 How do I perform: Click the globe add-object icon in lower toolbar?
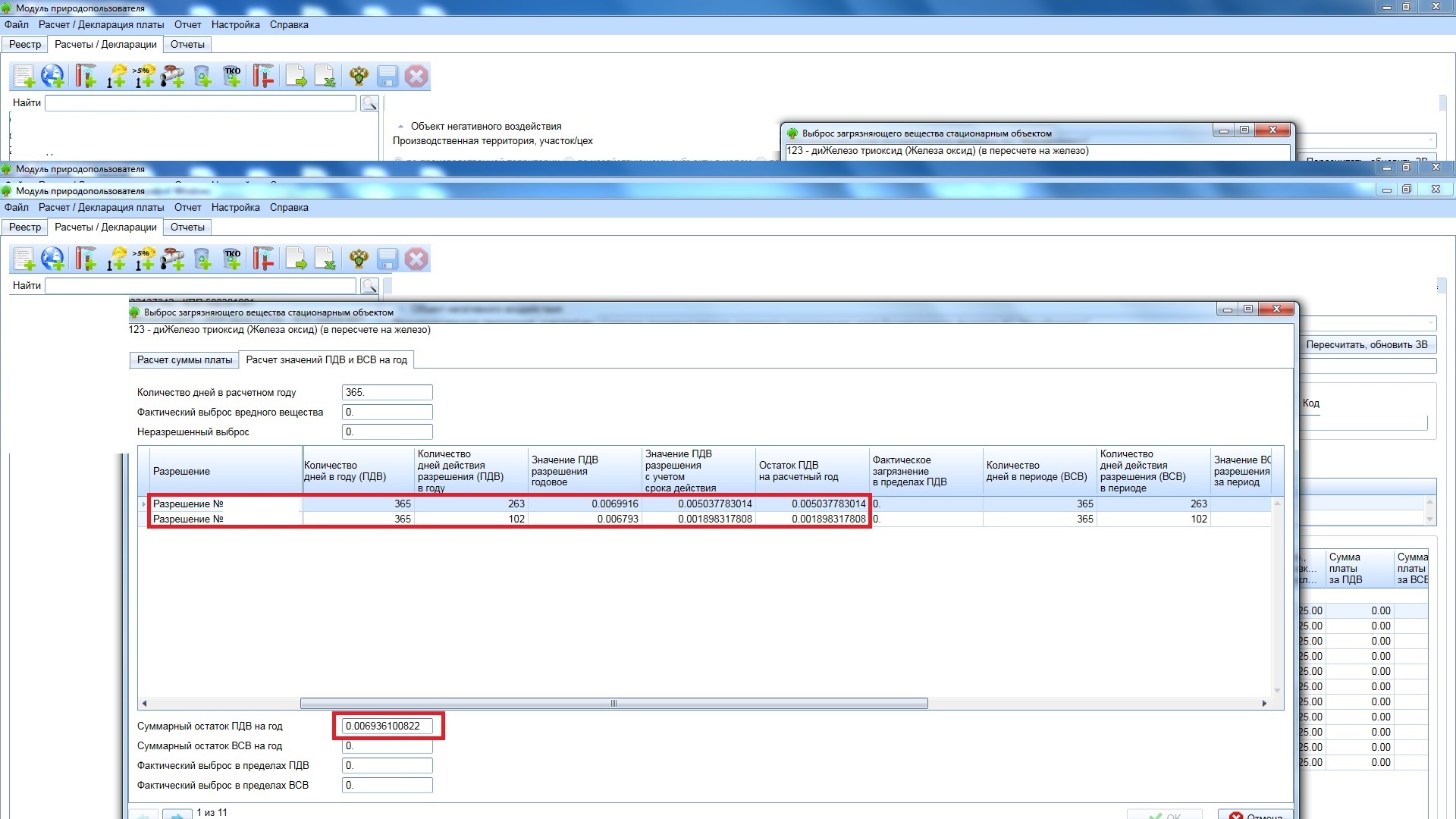click(x=53, y=259)
